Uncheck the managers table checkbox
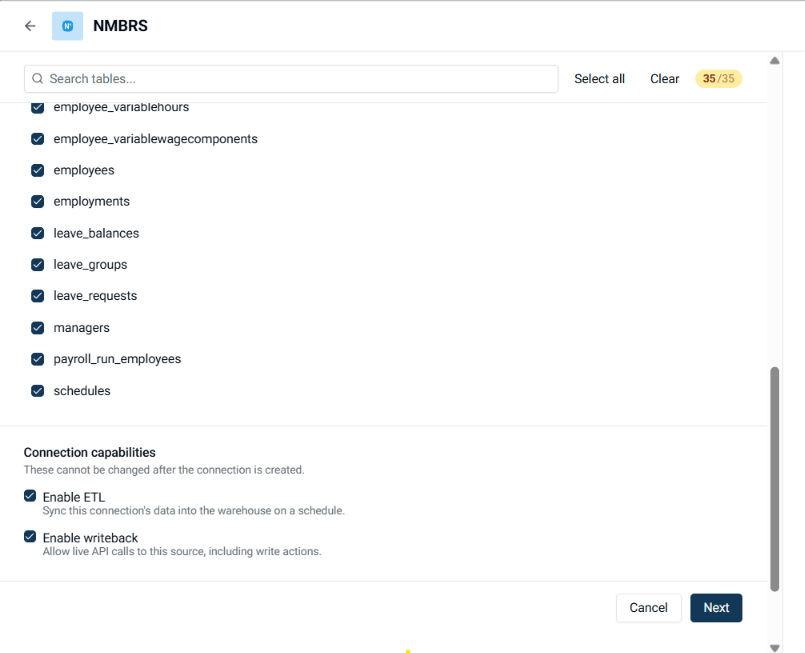This screenshot has width=805, height=653. (x=37, y=328)
